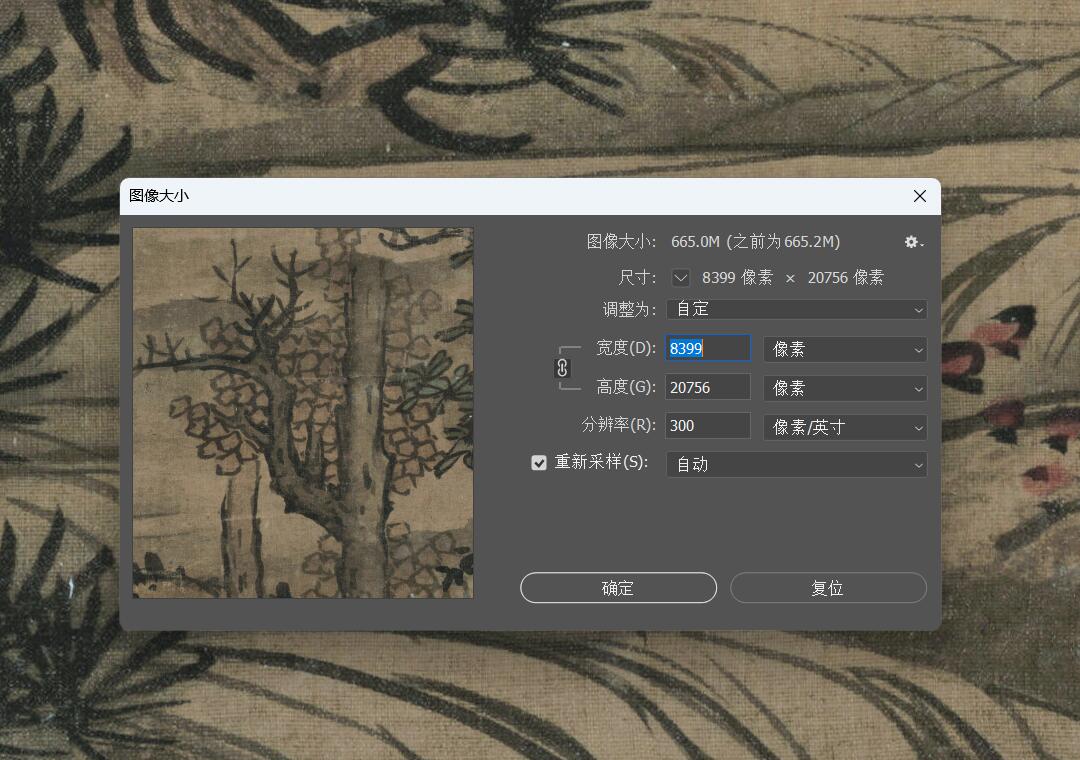Click the 20756 像素 dimension text

(845, 278)
